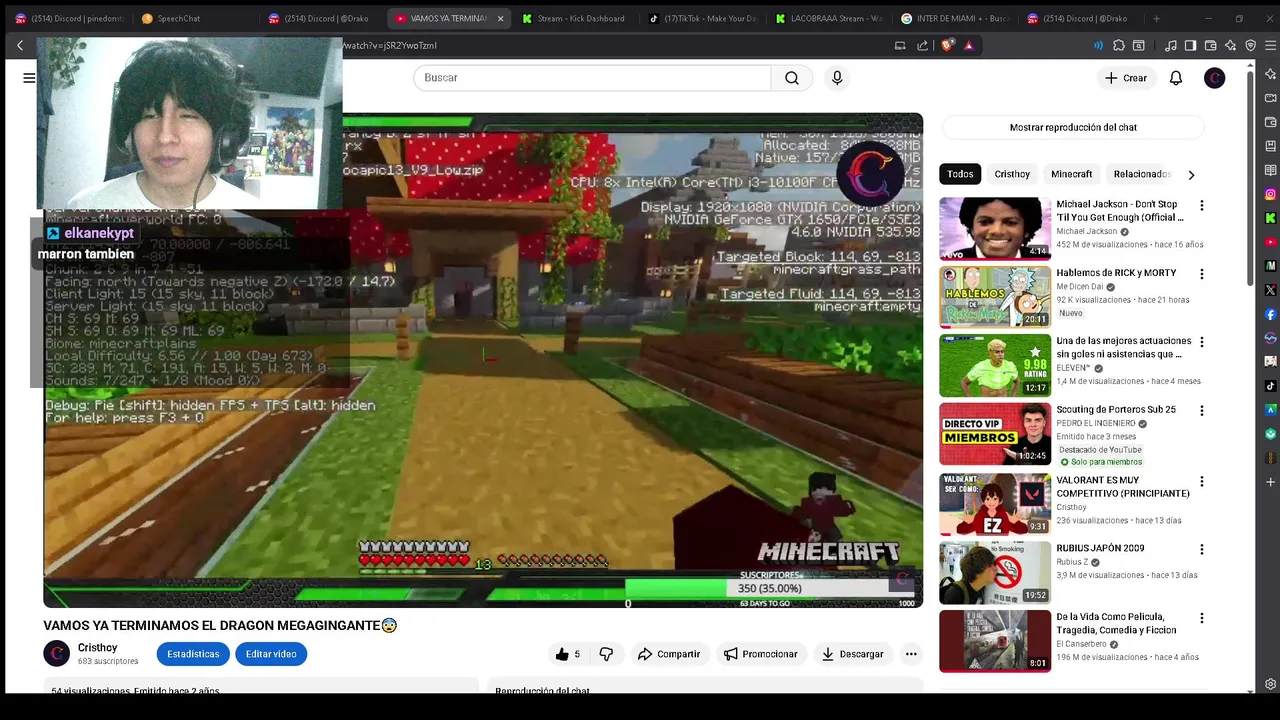
Task: Like the video with thumbs up
Action: [568, 654]
